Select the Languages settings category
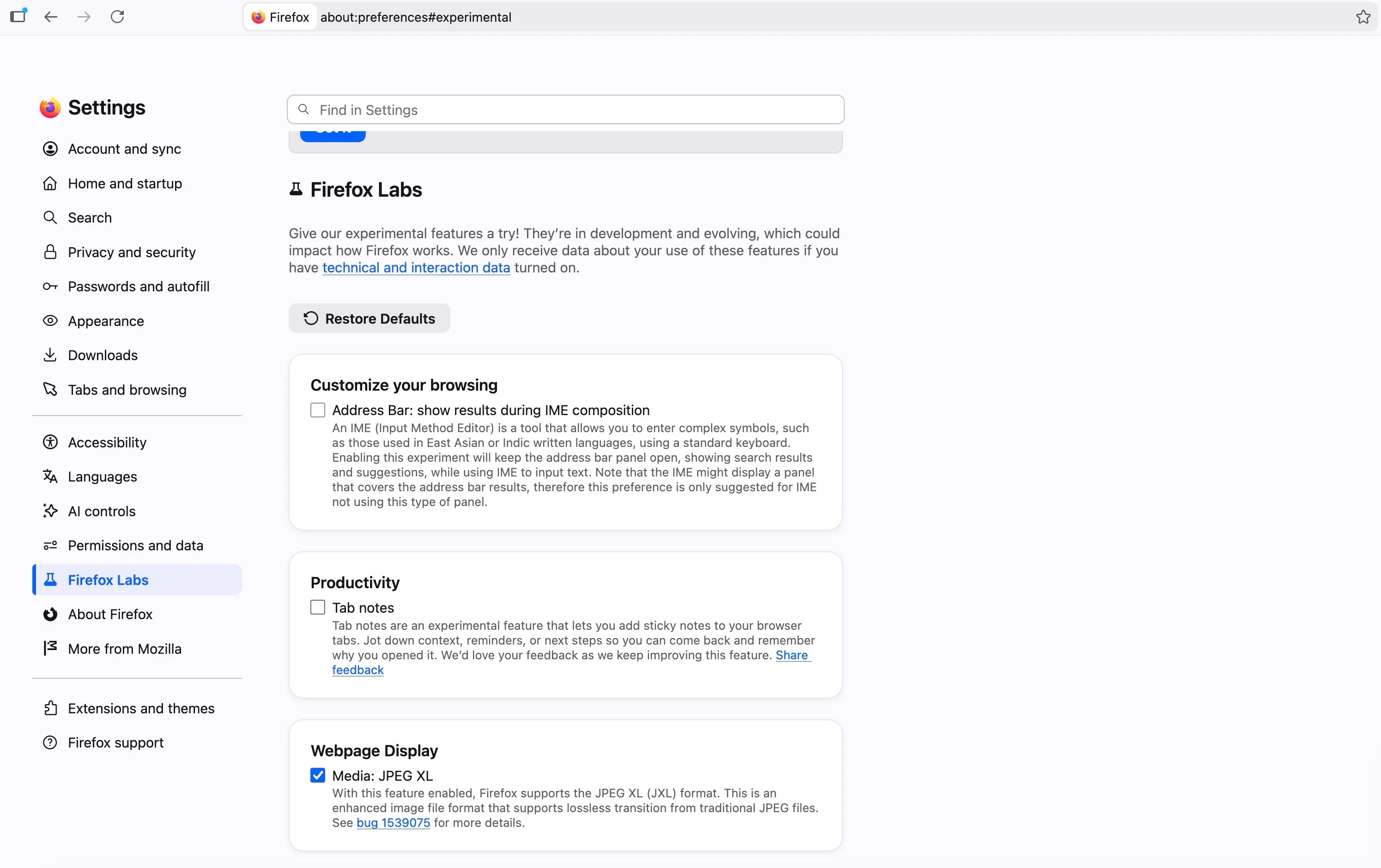The image size is (1381, 868). [137, 477]
